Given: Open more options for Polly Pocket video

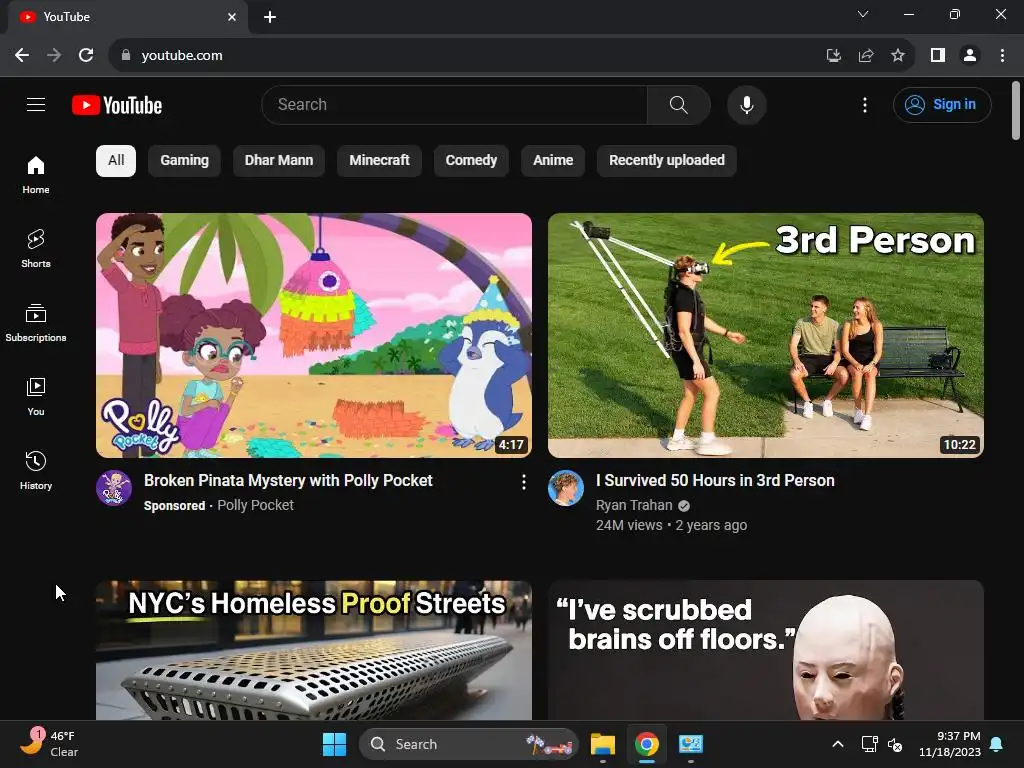Looking at the screenshot, I should click(x=523, y=482).
